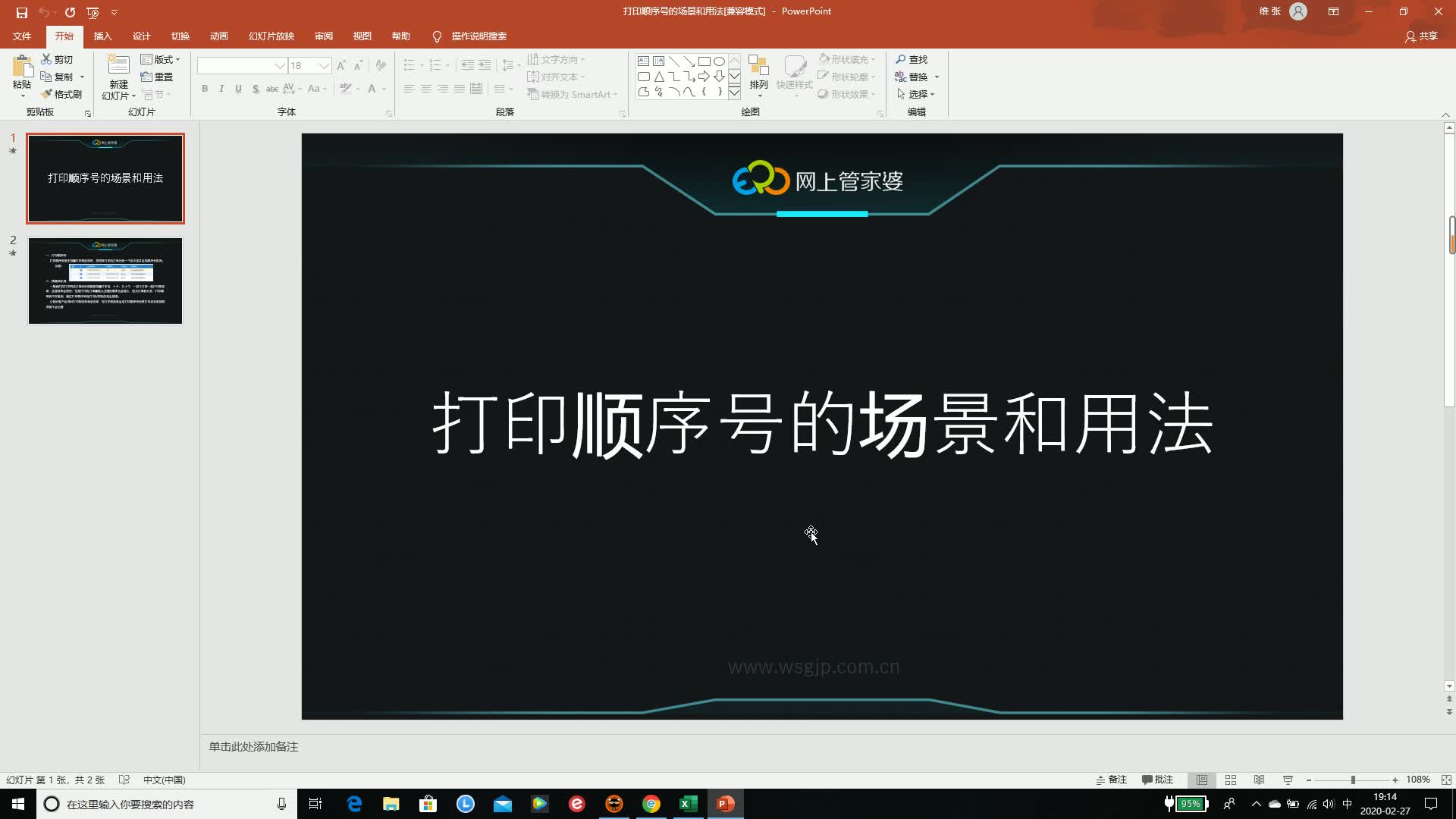
Task: Select the right arrow shape in gallery
Action: [704, 77]
